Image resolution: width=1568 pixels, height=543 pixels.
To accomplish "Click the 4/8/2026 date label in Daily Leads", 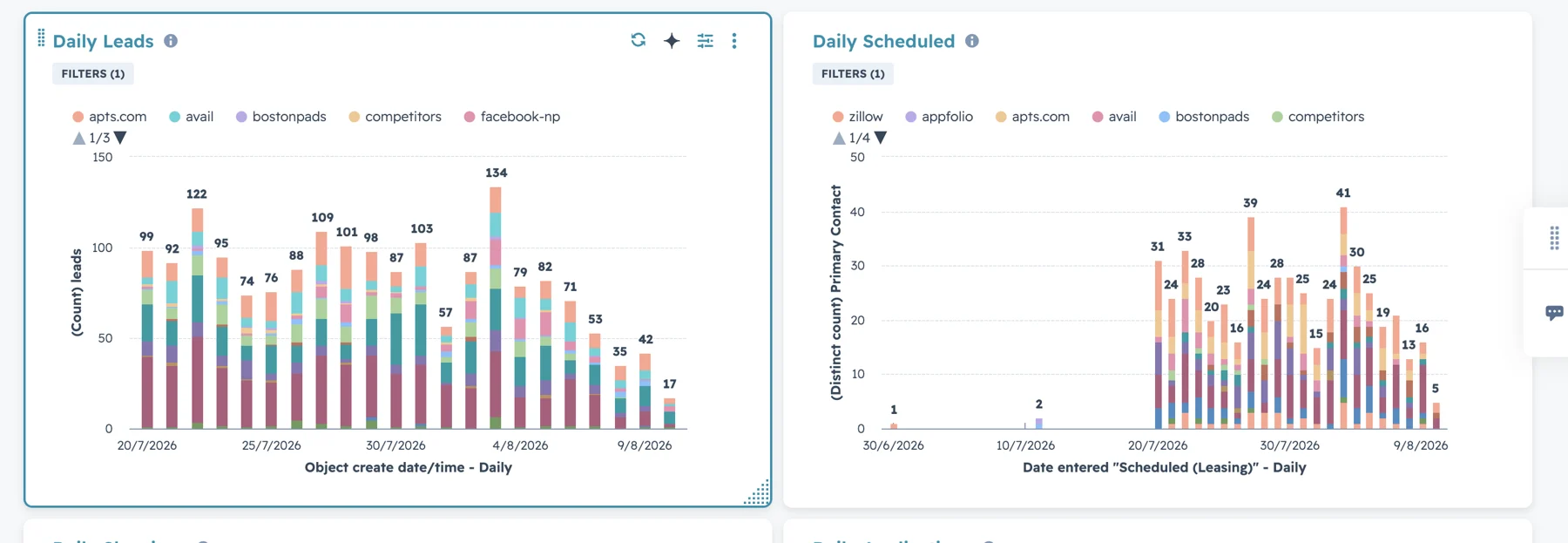I will pyautogui.click(x=521, y=445).
